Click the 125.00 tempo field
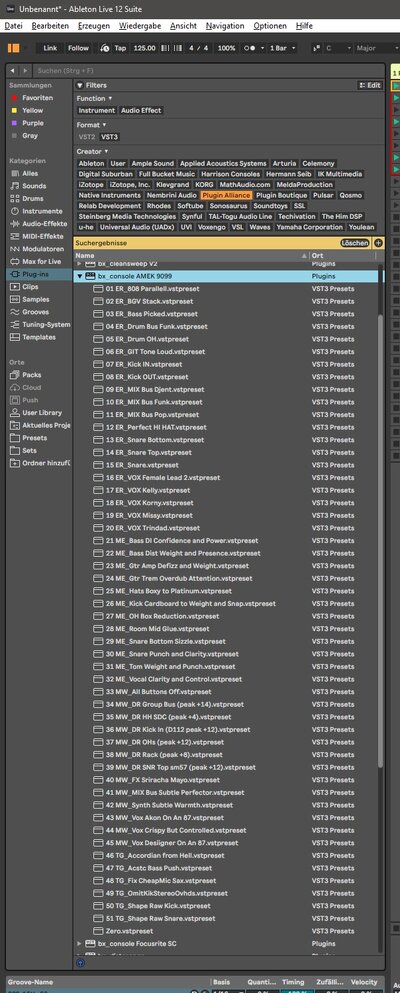400x993 pixels. pyautogui.click(x=144, y=48)
